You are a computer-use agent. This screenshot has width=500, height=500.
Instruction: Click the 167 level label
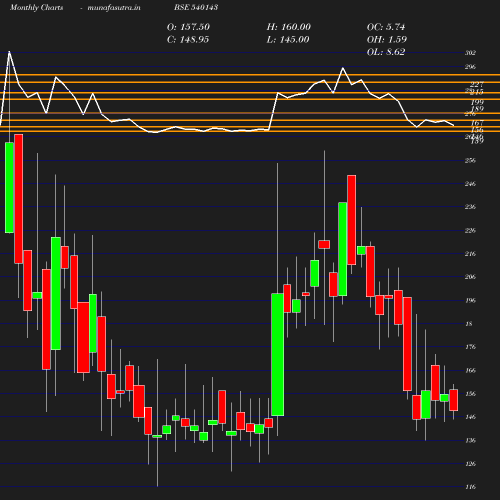pos(477,123)
